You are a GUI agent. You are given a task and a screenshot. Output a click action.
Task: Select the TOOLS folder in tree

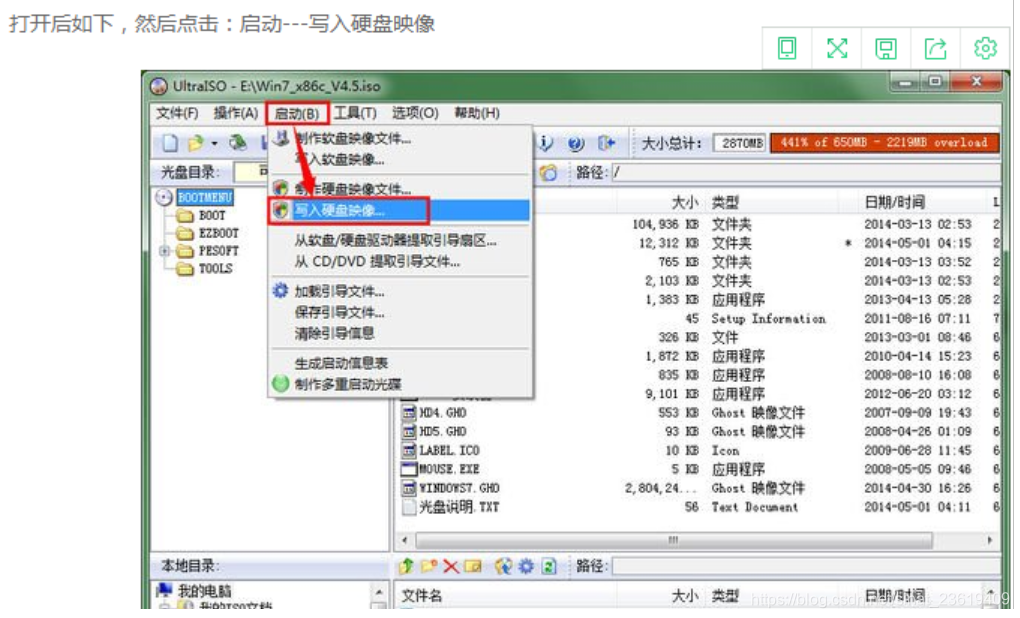pyautogui.click(x=215, y=268)
